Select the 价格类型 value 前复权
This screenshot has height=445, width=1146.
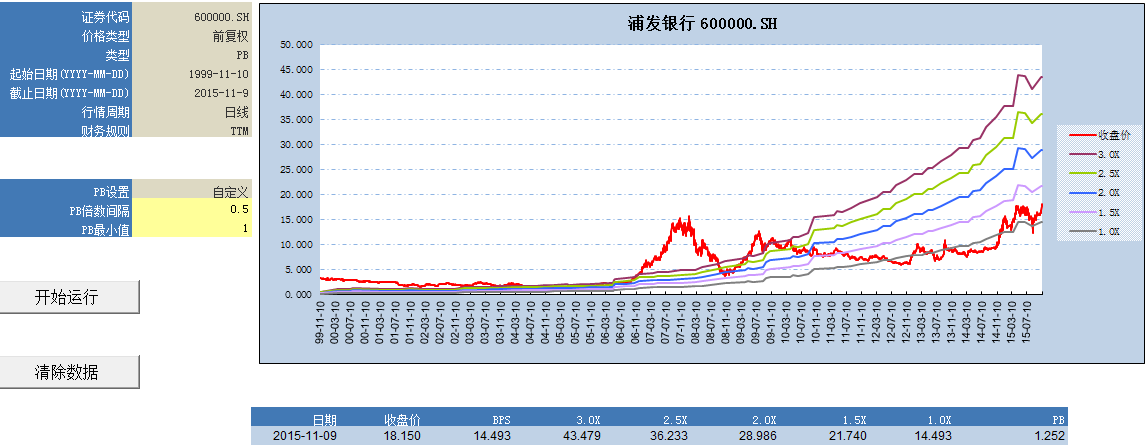(x=192, y=35)
